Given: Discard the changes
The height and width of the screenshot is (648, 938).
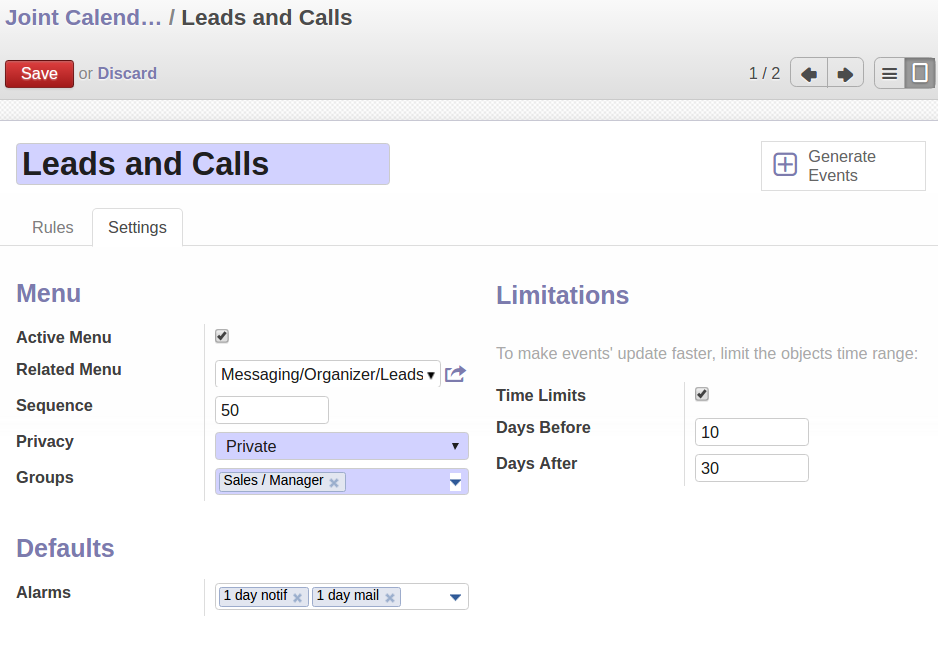Looking at the screenshot, I should pos(127,73).
